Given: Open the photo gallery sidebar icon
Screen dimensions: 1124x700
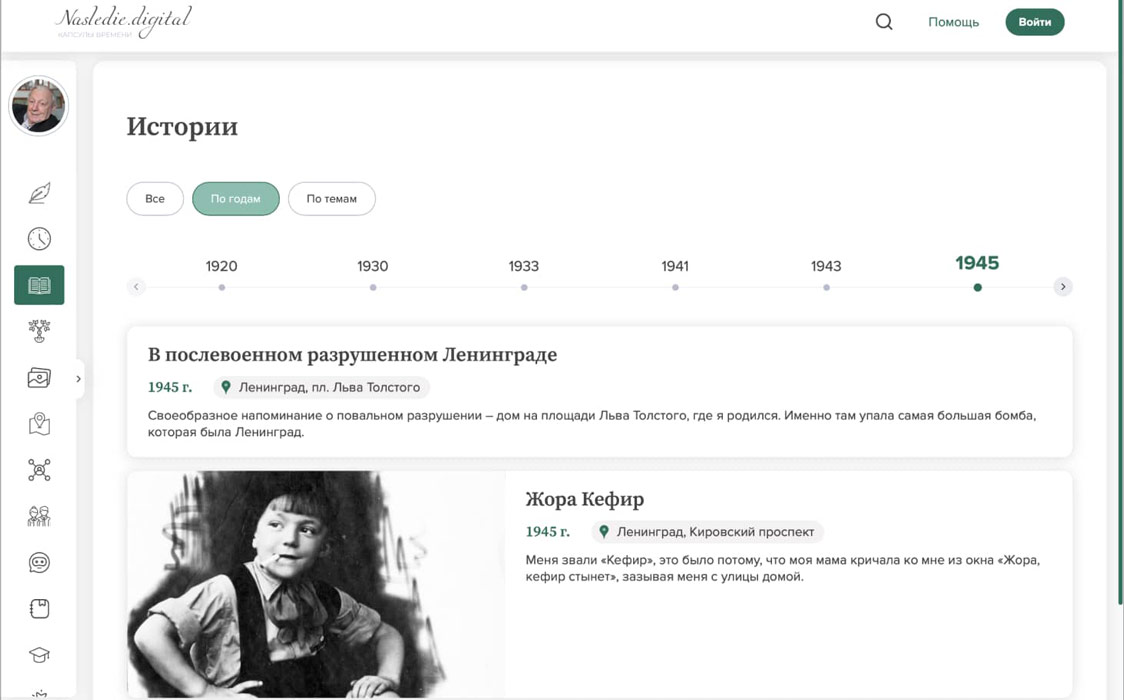Looking at the screenshot, I should tap(39, 378).
